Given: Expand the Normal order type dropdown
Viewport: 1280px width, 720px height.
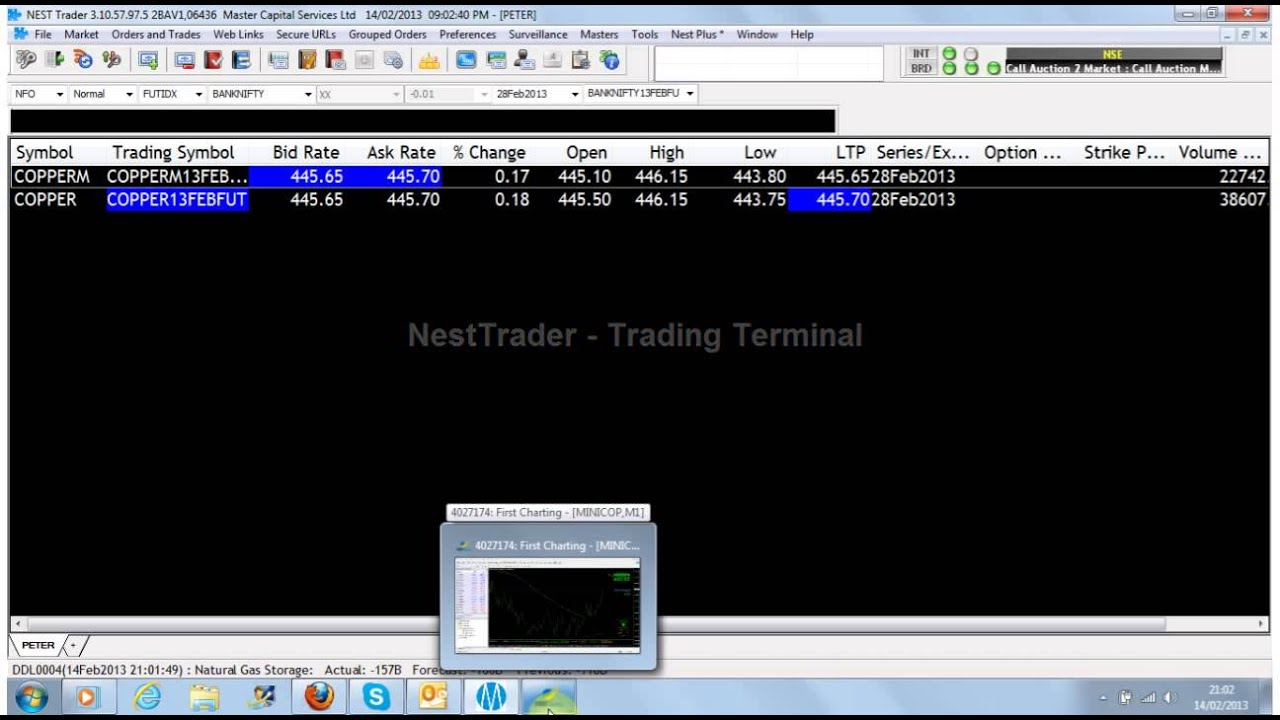Looking at the screenshot, I should (130, 94).
